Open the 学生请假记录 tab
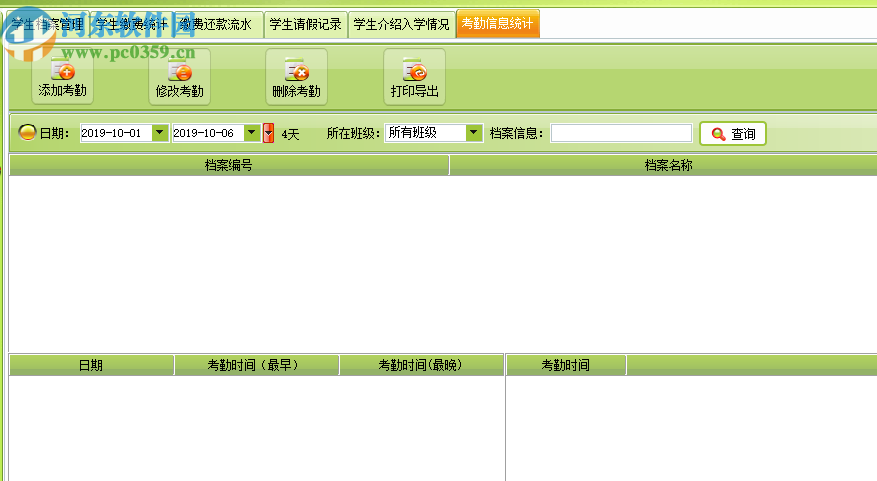Viewport: 877px width, 481px height. click(305, 25)
